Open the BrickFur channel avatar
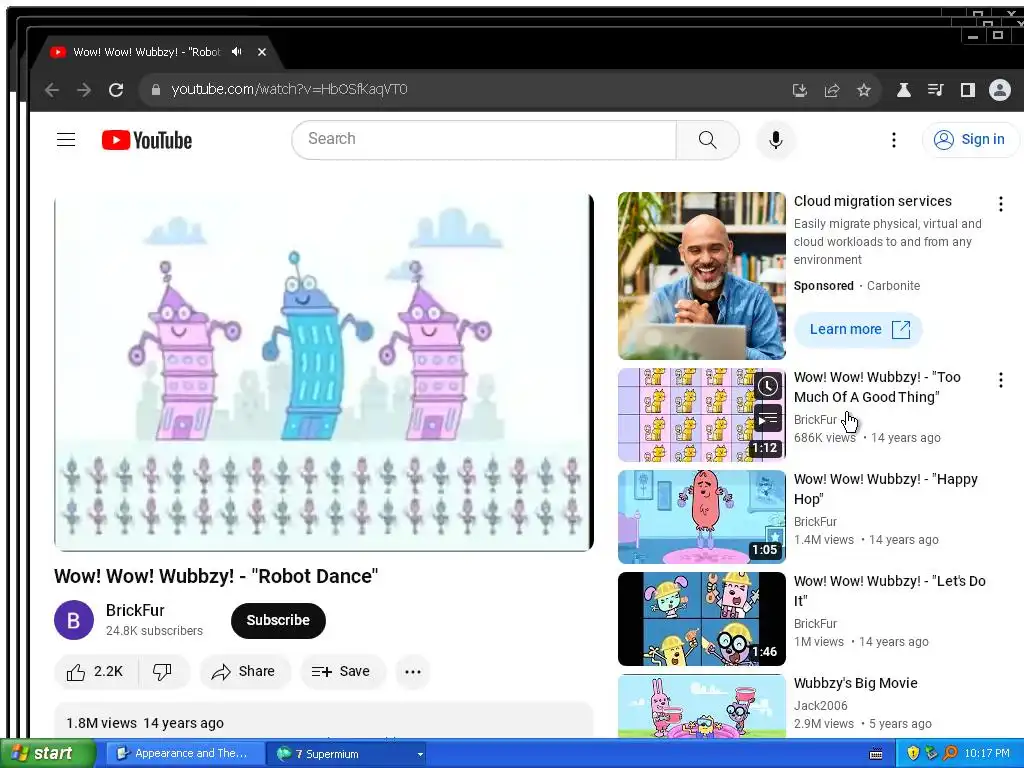The image size is (1024, 768). point(74,620)
